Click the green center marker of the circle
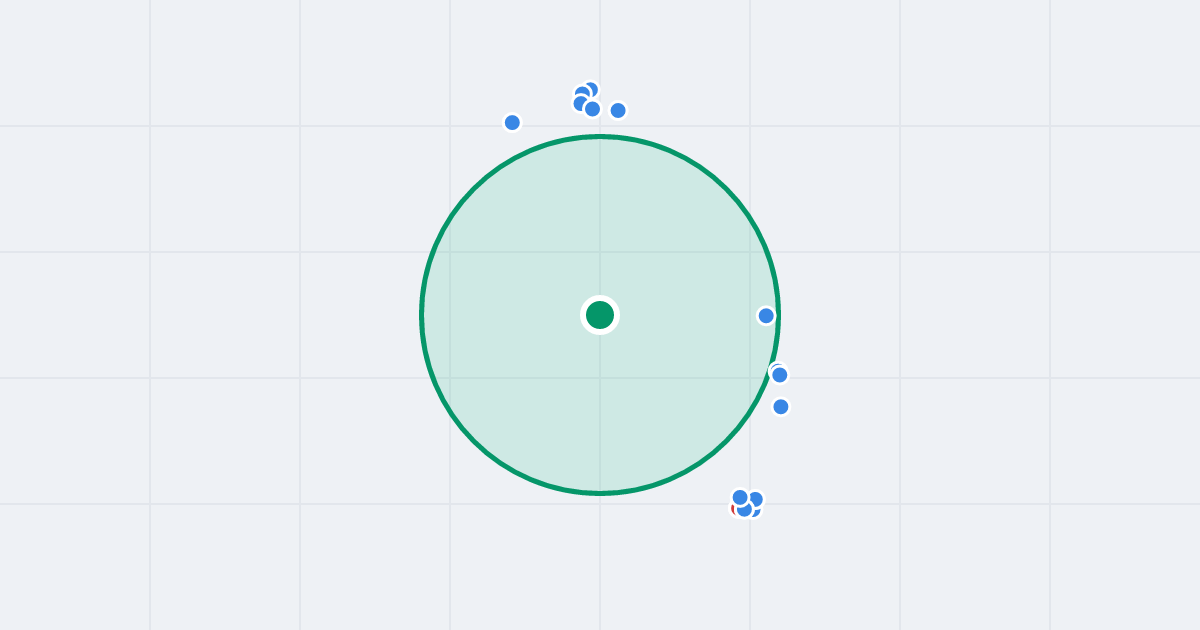This screenshot has height=630, width=1200. 600,315
